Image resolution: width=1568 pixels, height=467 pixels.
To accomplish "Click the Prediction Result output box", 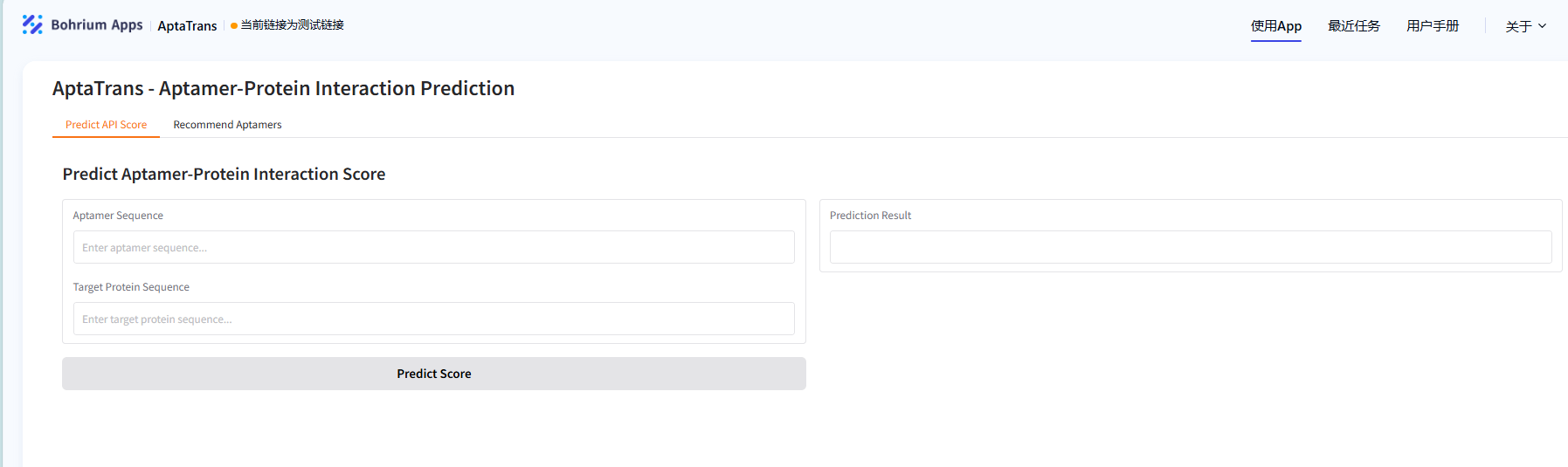I will pos(1191,247).
